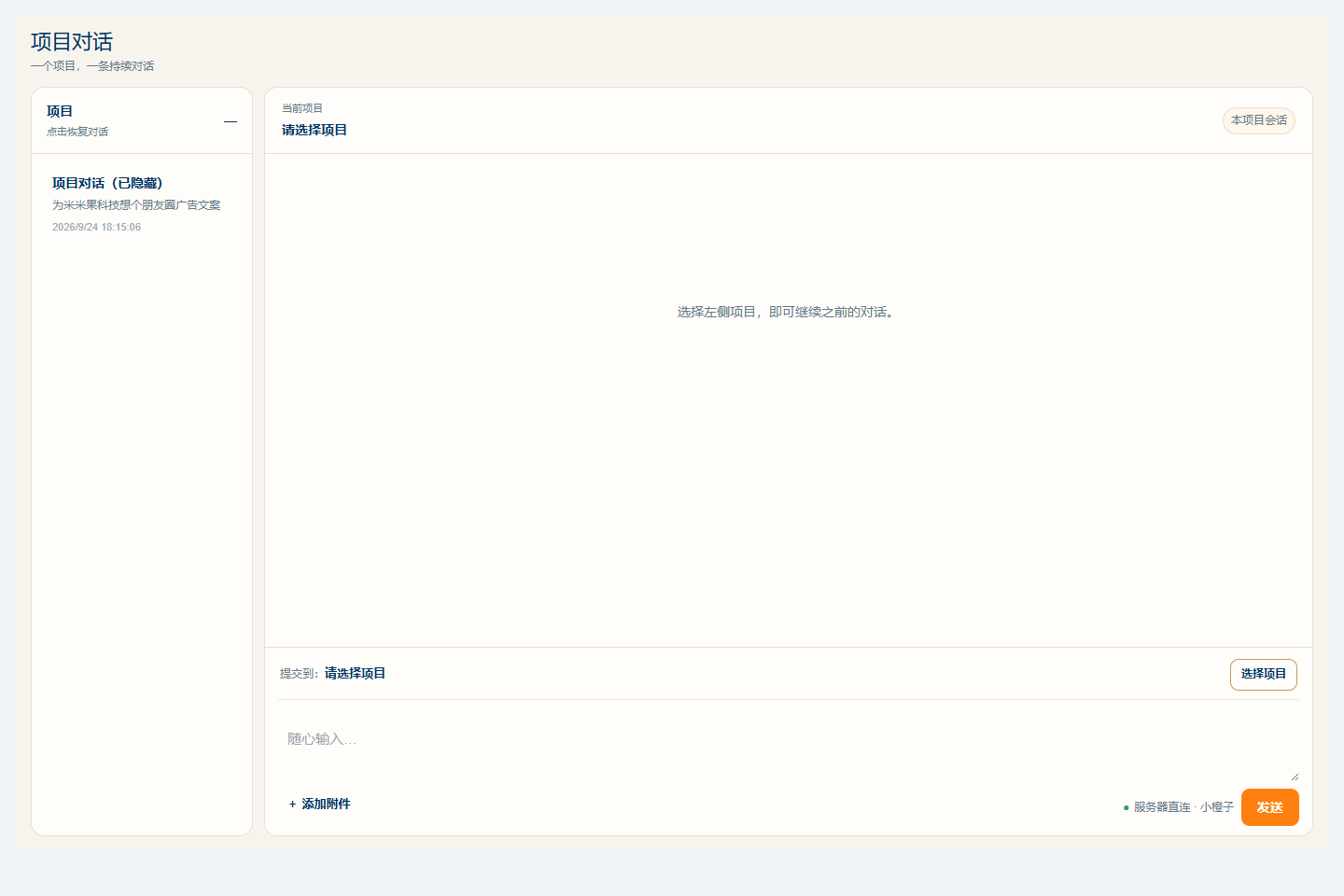Image resolution: width=1344 pixels, height=896 pixels.
Task: Click the 选择项目 button
Action: click(x=1263, y=674)
